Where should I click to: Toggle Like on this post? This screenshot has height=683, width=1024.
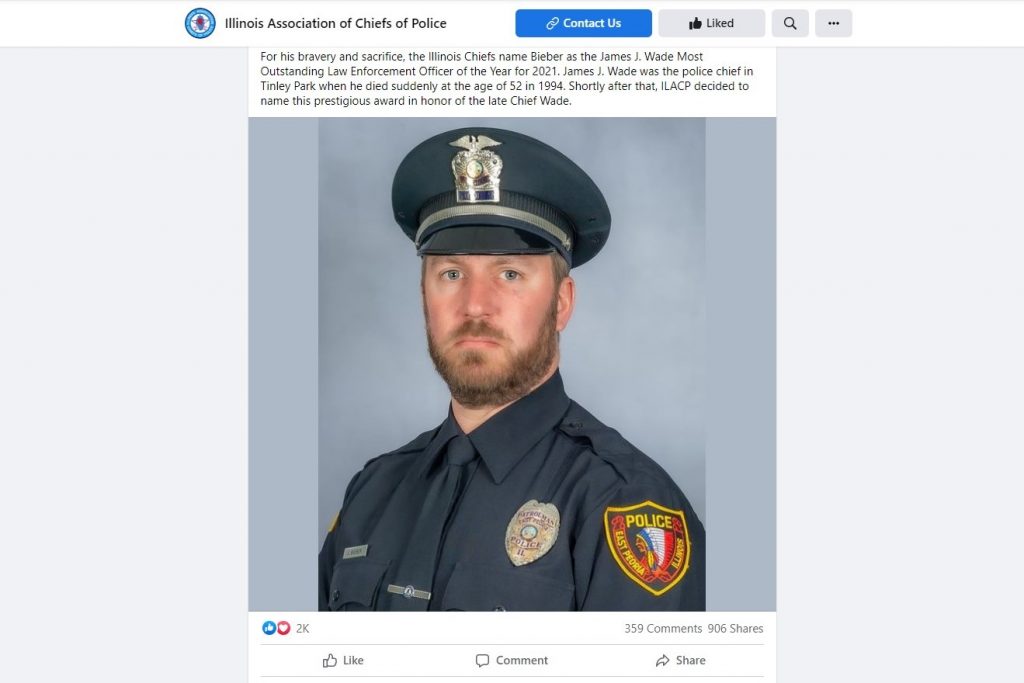click(343, 660)
